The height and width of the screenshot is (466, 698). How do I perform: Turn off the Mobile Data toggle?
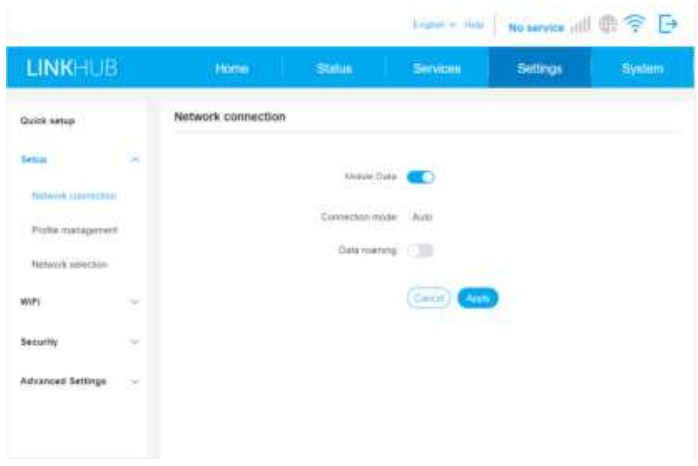pyautogui.click(x=421, y=178)
